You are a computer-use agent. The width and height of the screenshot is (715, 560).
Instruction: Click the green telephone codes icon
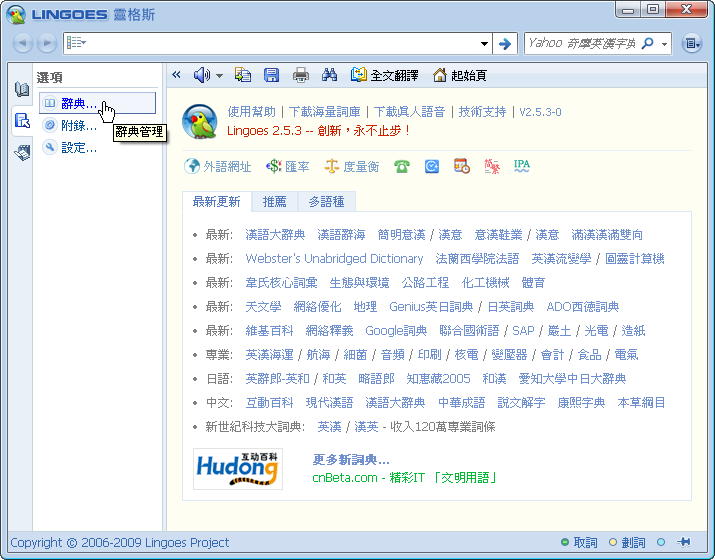(401, 166)
